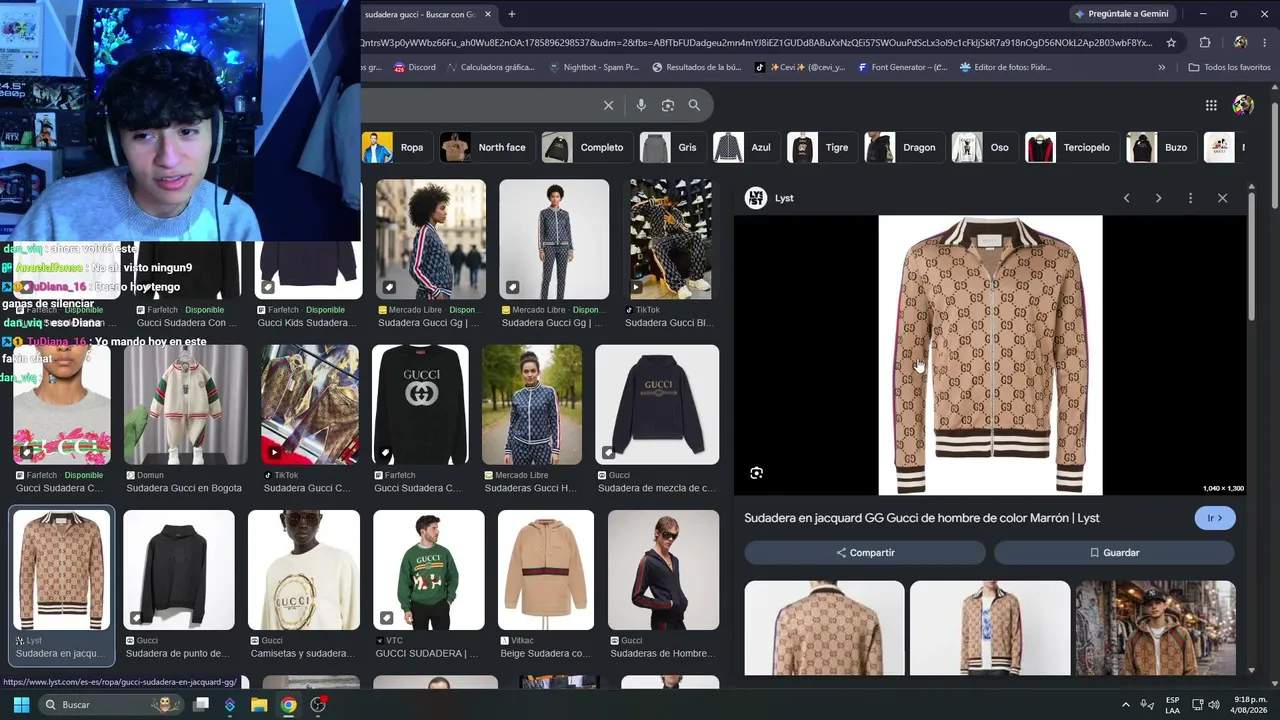Filter results by the Dragon chip
Screen dimensions: 1280x720
click(x=903, y=147)
